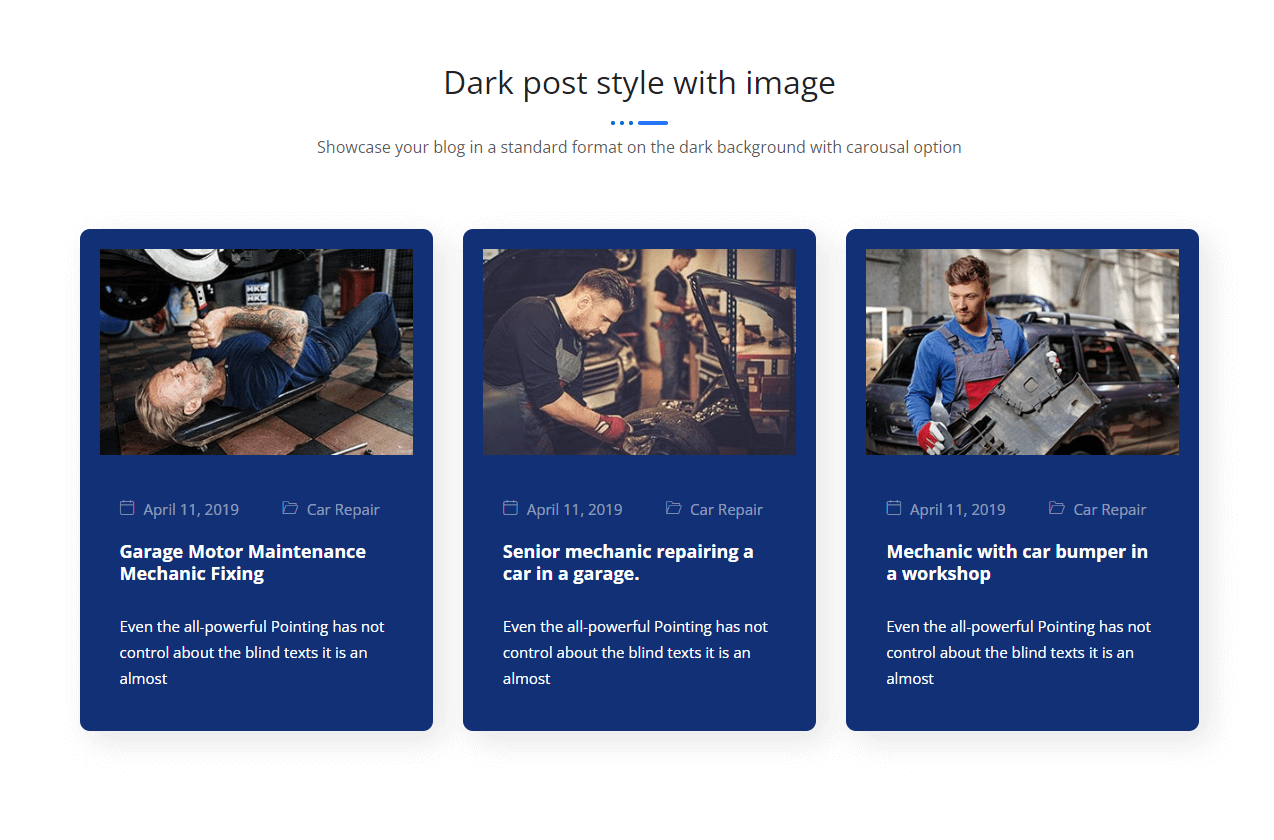1274x840 pixels.
Task: Click the calendar icon on the Garage Motor Maintenance post
Action: [127, 508]
